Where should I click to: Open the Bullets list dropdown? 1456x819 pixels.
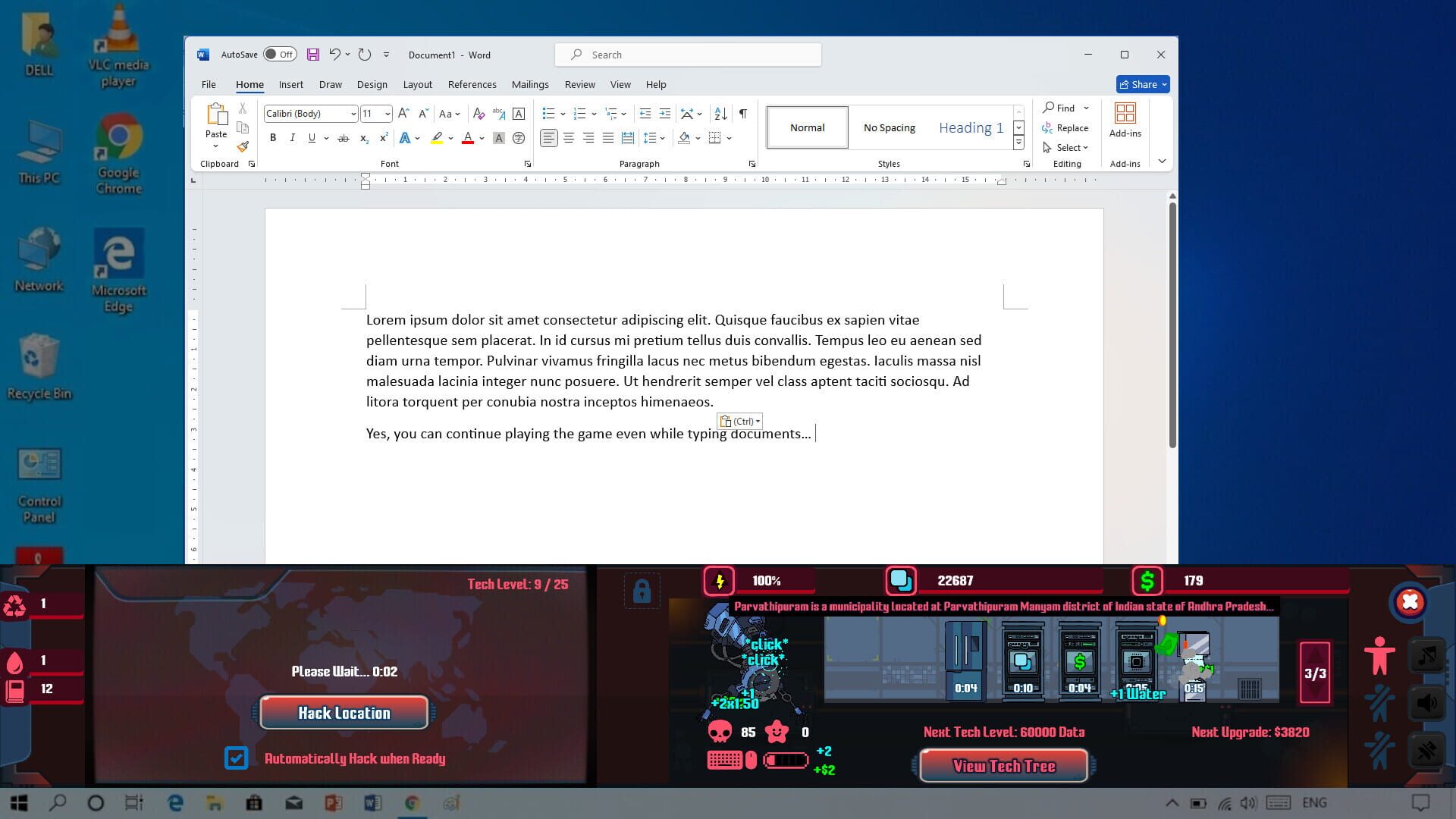click(x=562, y=113)
